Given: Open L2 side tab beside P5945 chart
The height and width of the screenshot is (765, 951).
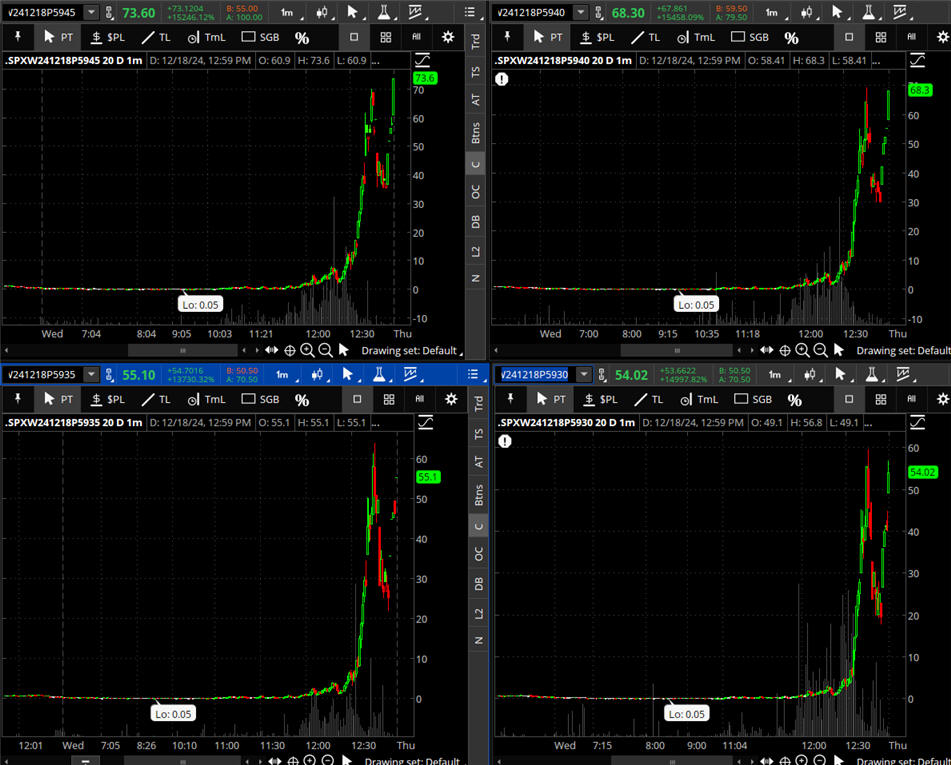Looking at the screenshot, I should pos(476,251).
